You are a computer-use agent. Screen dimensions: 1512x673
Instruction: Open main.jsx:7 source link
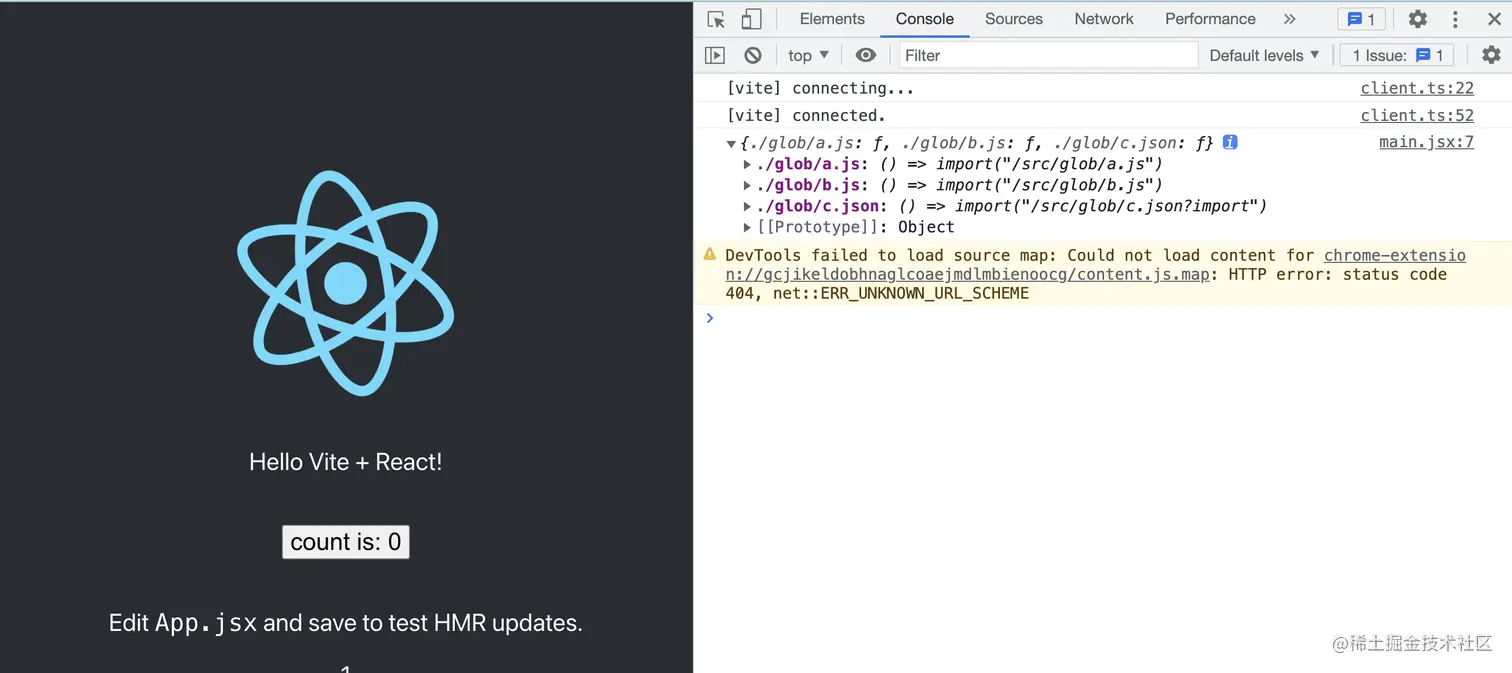(x=1426, y=142)
